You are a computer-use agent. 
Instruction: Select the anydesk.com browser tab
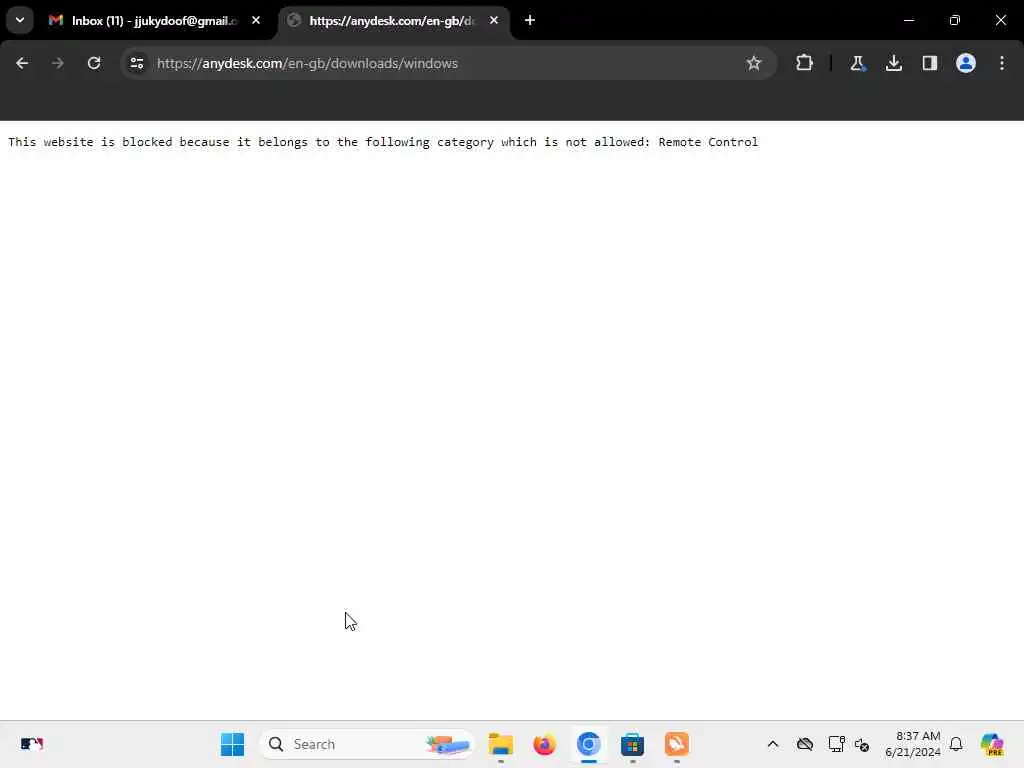(x=394, y=21)
